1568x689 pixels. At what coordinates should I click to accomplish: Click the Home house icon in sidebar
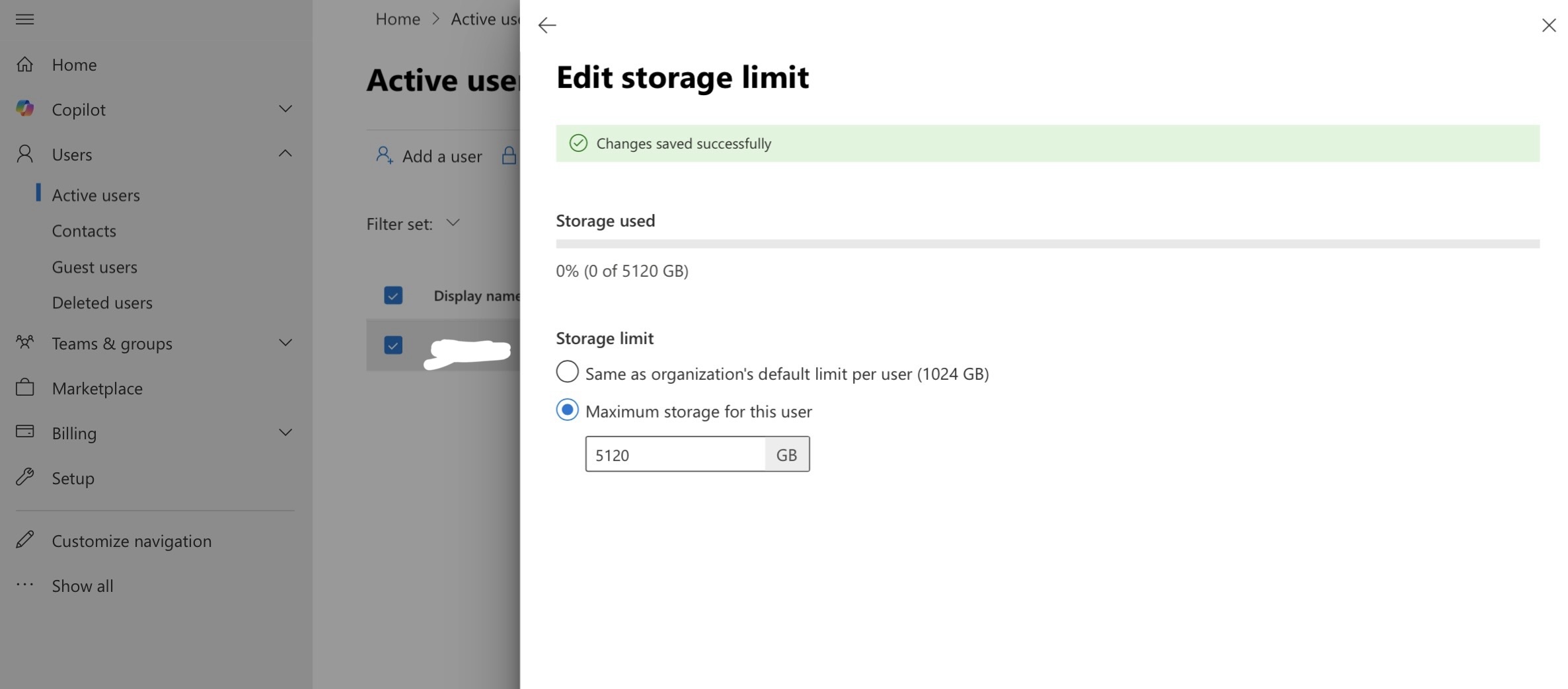coord(24,65)
